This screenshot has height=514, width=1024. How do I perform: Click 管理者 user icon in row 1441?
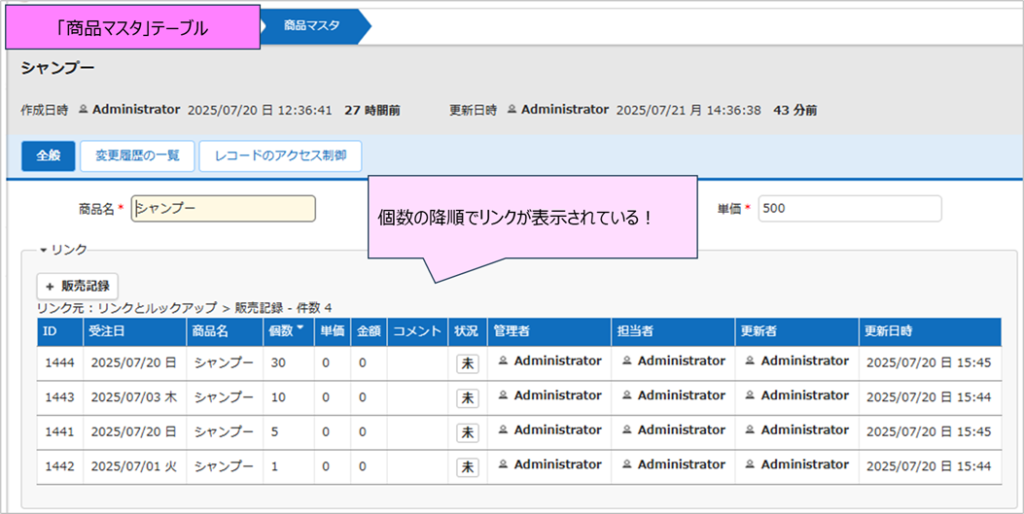click(x=503, y=430)
